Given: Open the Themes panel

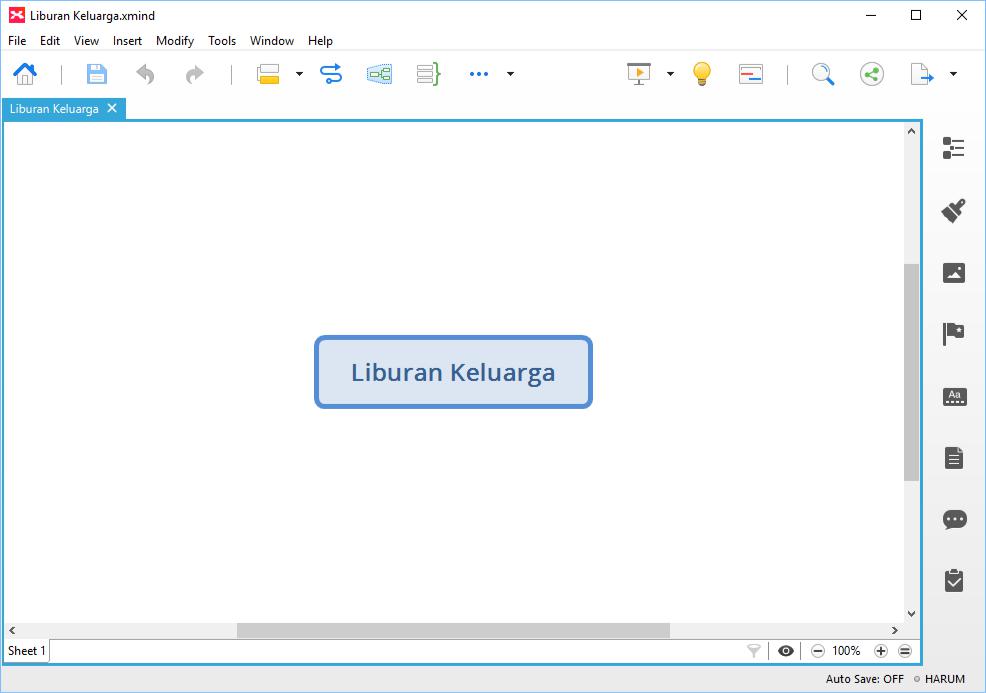Looking at the screenshot, I should coord(955,397).
